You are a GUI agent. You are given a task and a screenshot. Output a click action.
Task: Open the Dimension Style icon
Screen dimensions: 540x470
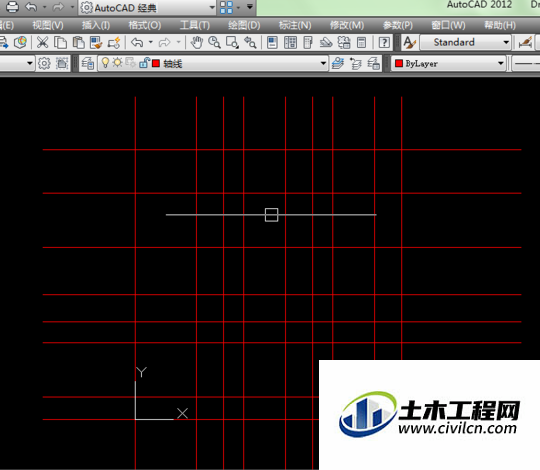[526, 43]
